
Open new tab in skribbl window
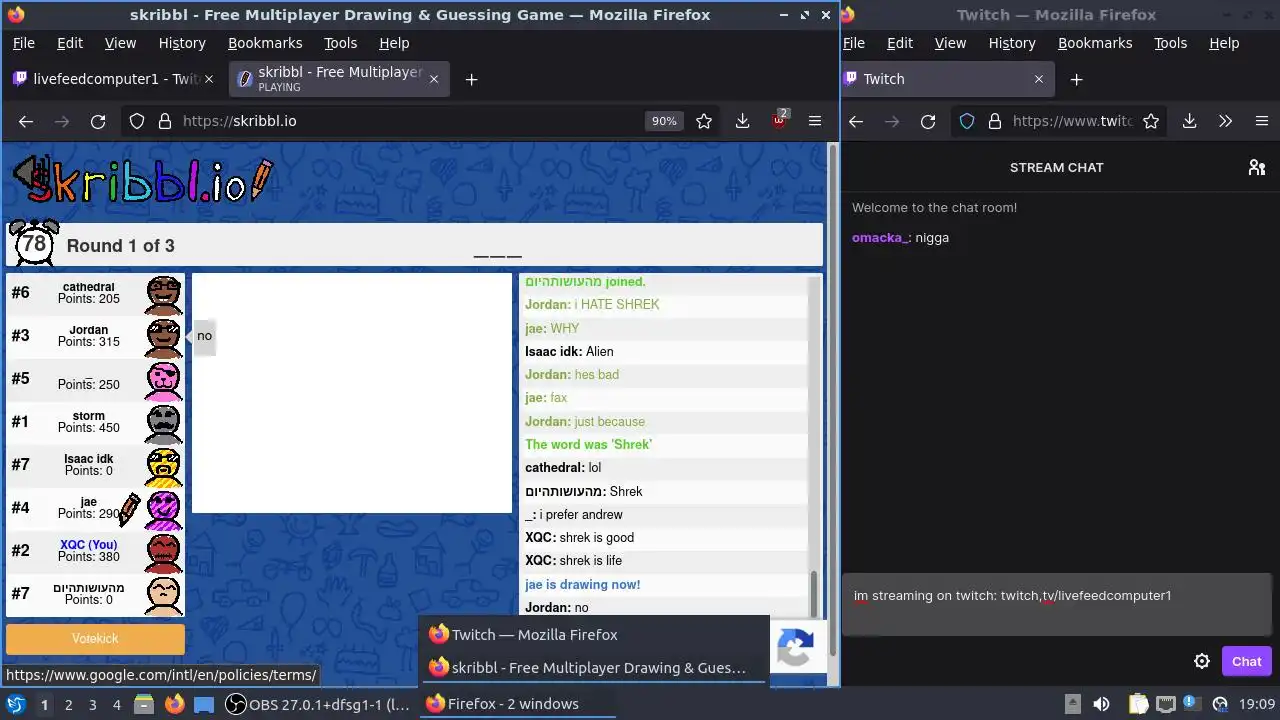pyautogui.click(x=471, y=79)
